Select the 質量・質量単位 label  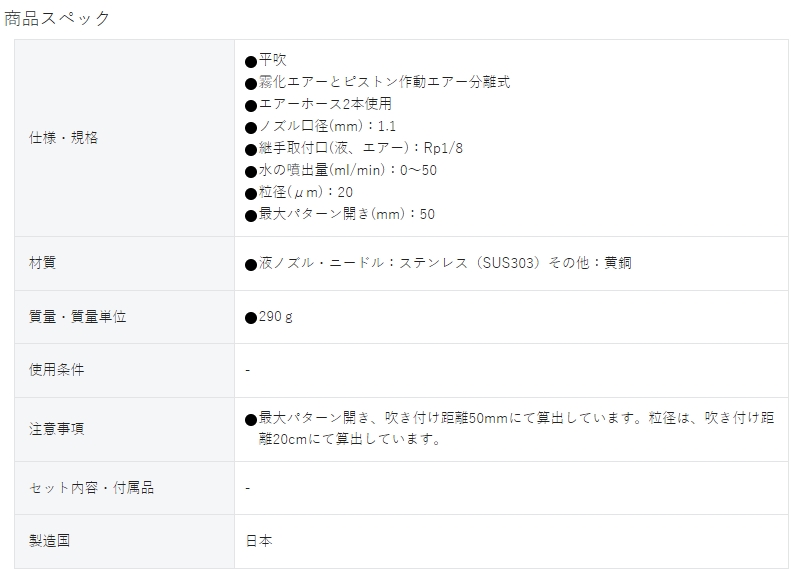(x=78, y=317)
